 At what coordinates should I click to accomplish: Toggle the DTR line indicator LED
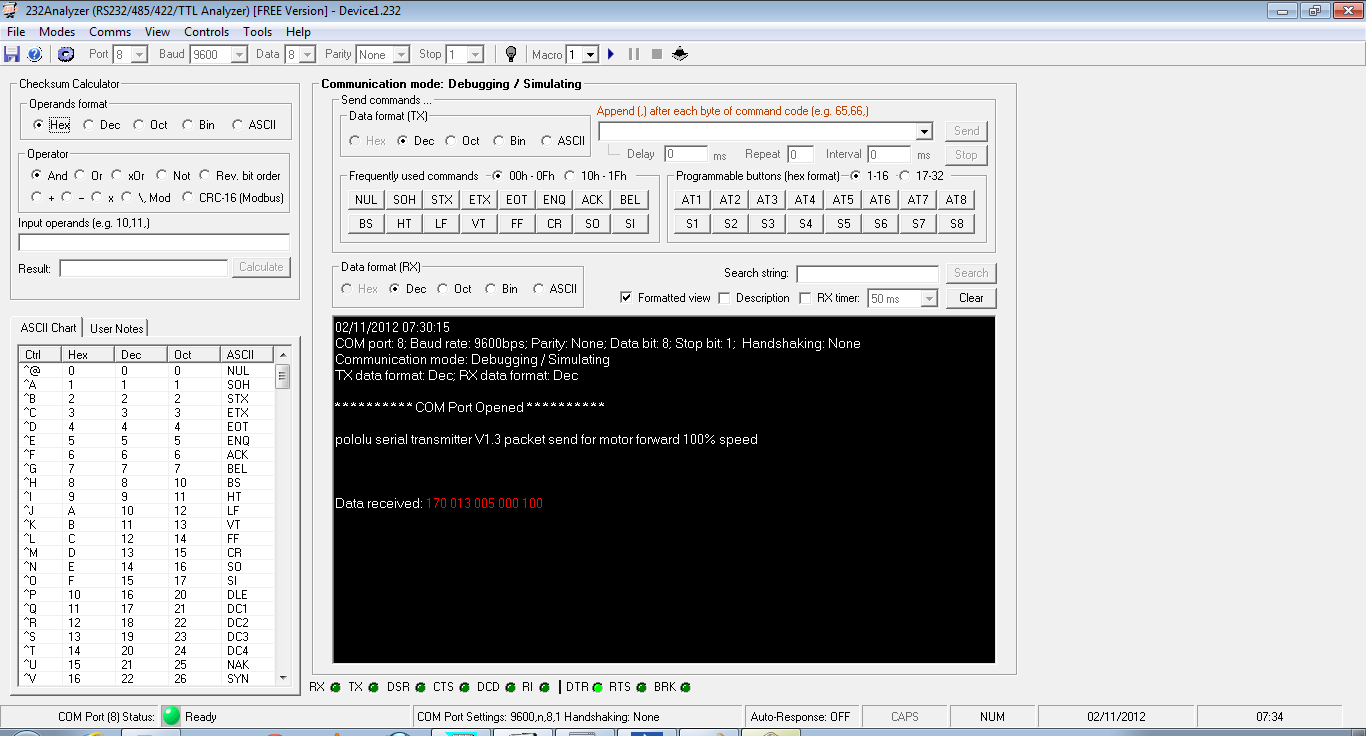598,688
